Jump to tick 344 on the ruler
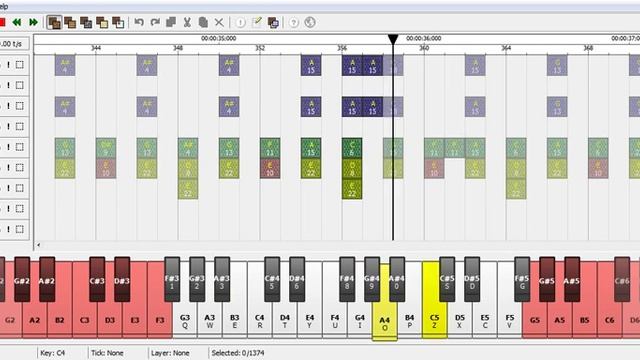The width and height of the screenshot is (640, 360). (x=96, y=48)
